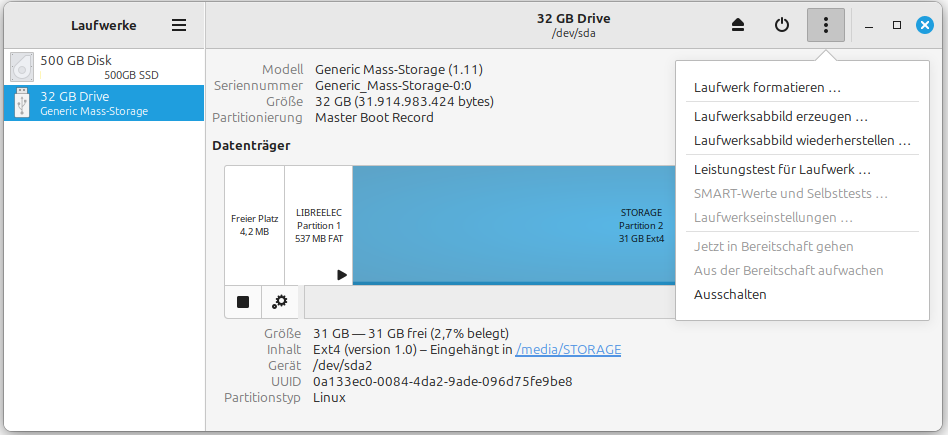This screenshot has height=435, width=948.
Task: Select 32 GB Drive in sidebar
Action: tap(104, 103)
